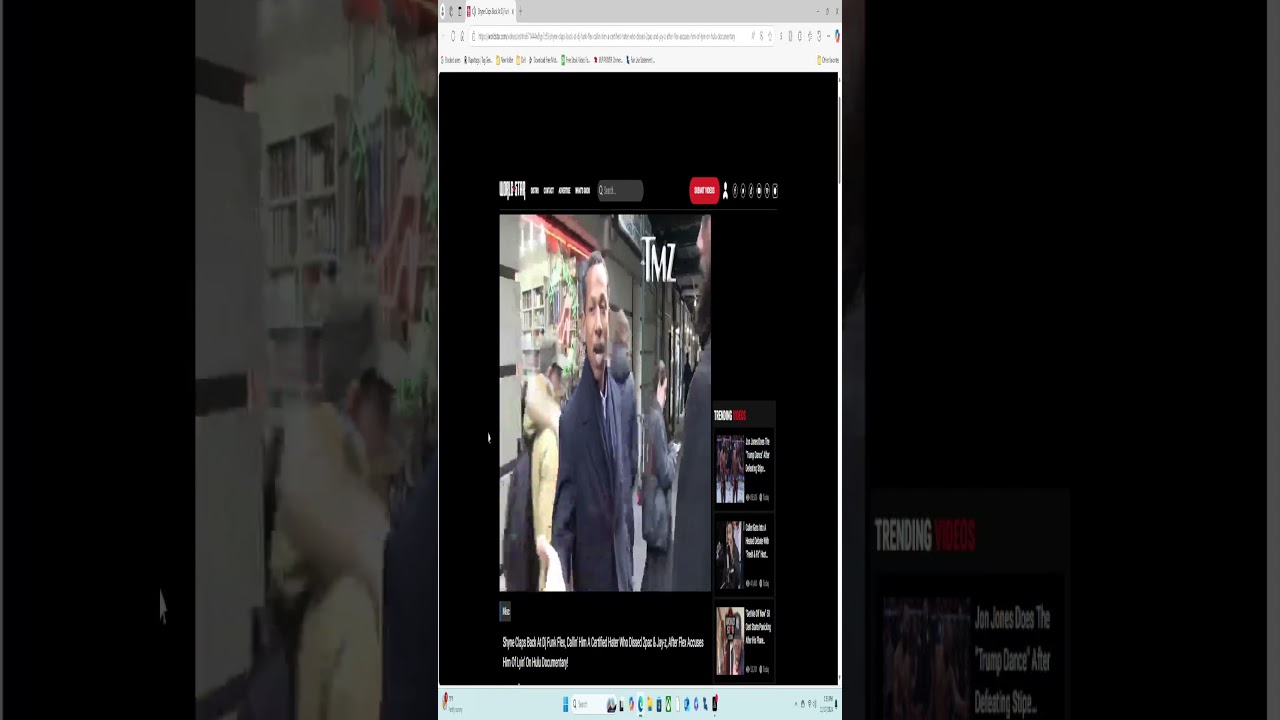Open the third trending video thumbnail

(729, 641)
